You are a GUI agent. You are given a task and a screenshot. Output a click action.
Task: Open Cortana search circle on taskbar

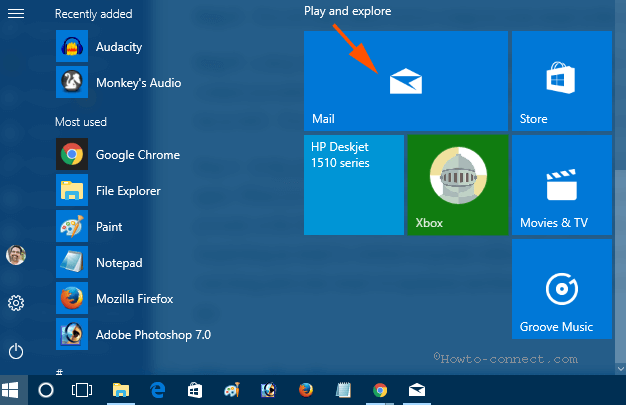coord(46,390)
